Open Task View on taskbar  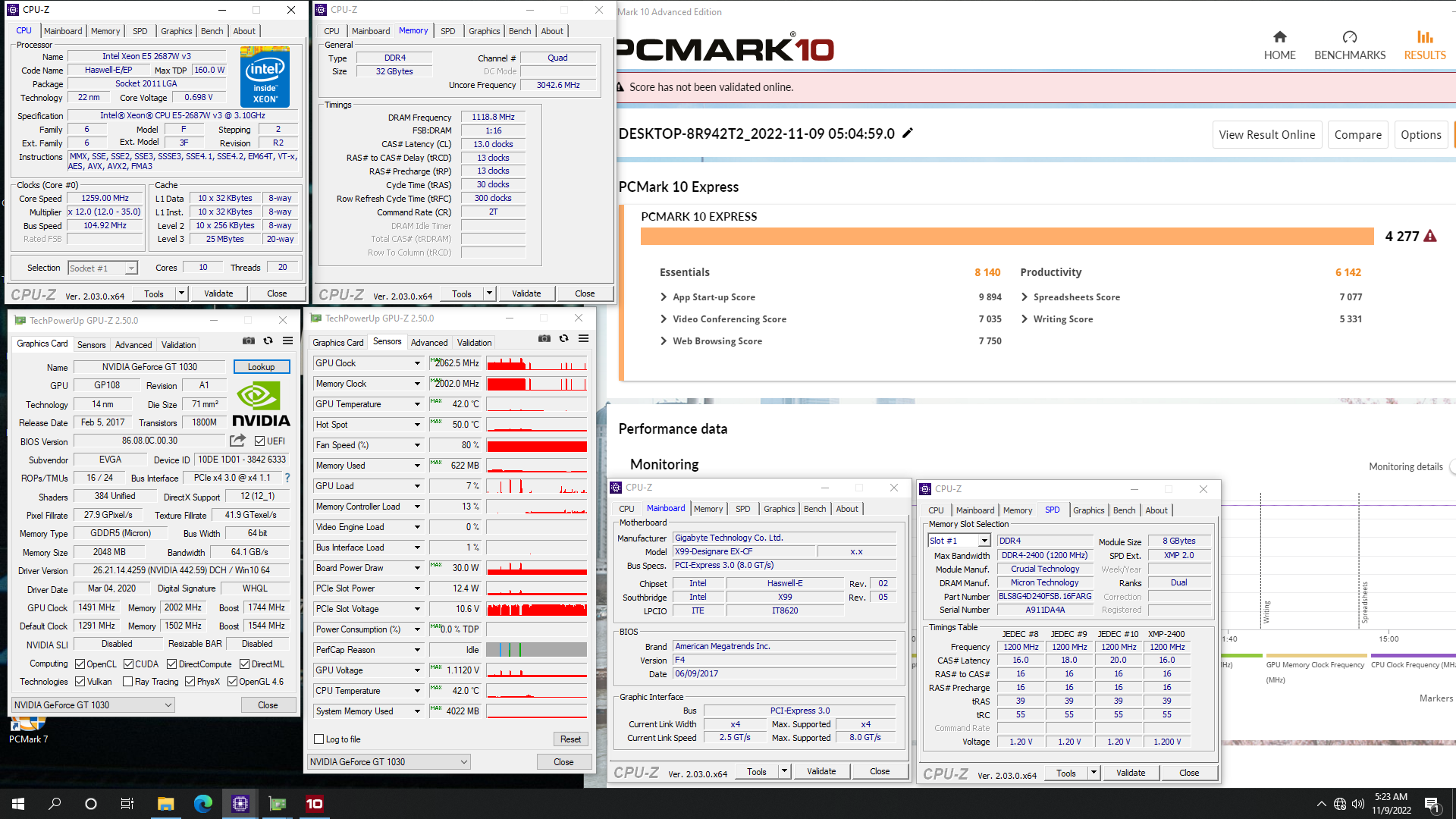(x=127, y=804)
